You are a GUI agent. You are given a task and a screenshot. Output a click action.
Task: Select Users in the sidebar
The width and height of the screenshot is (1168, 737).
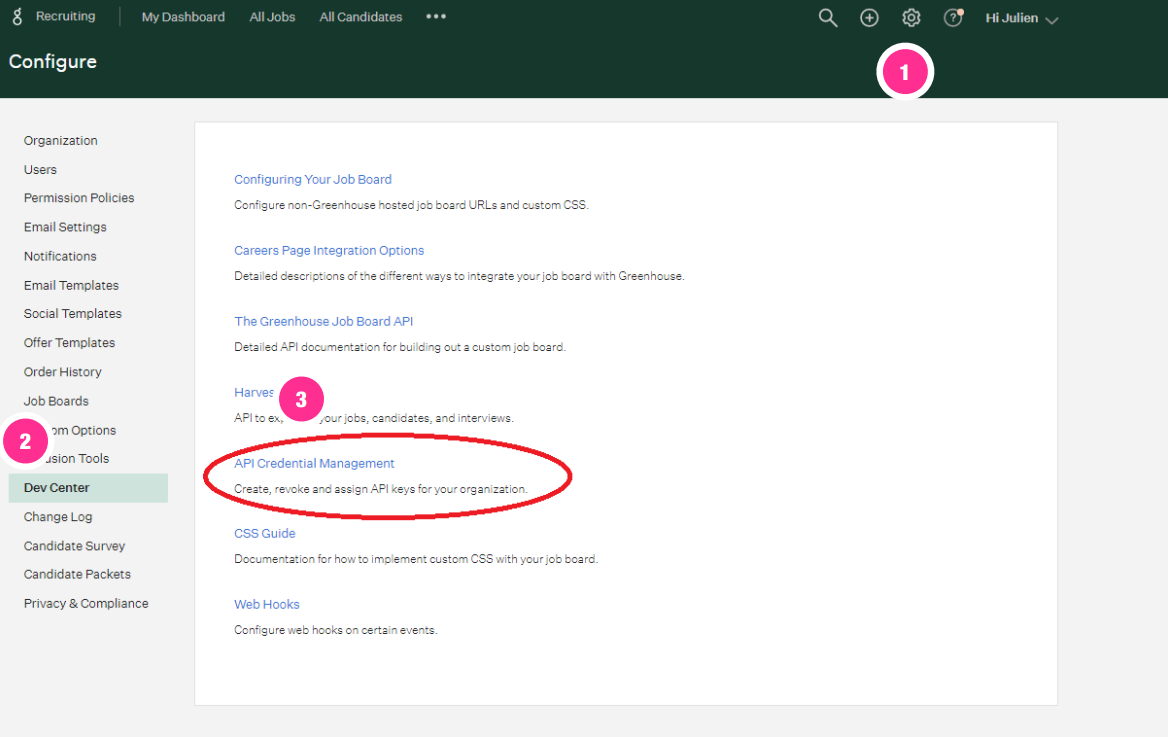coord(40,170)
